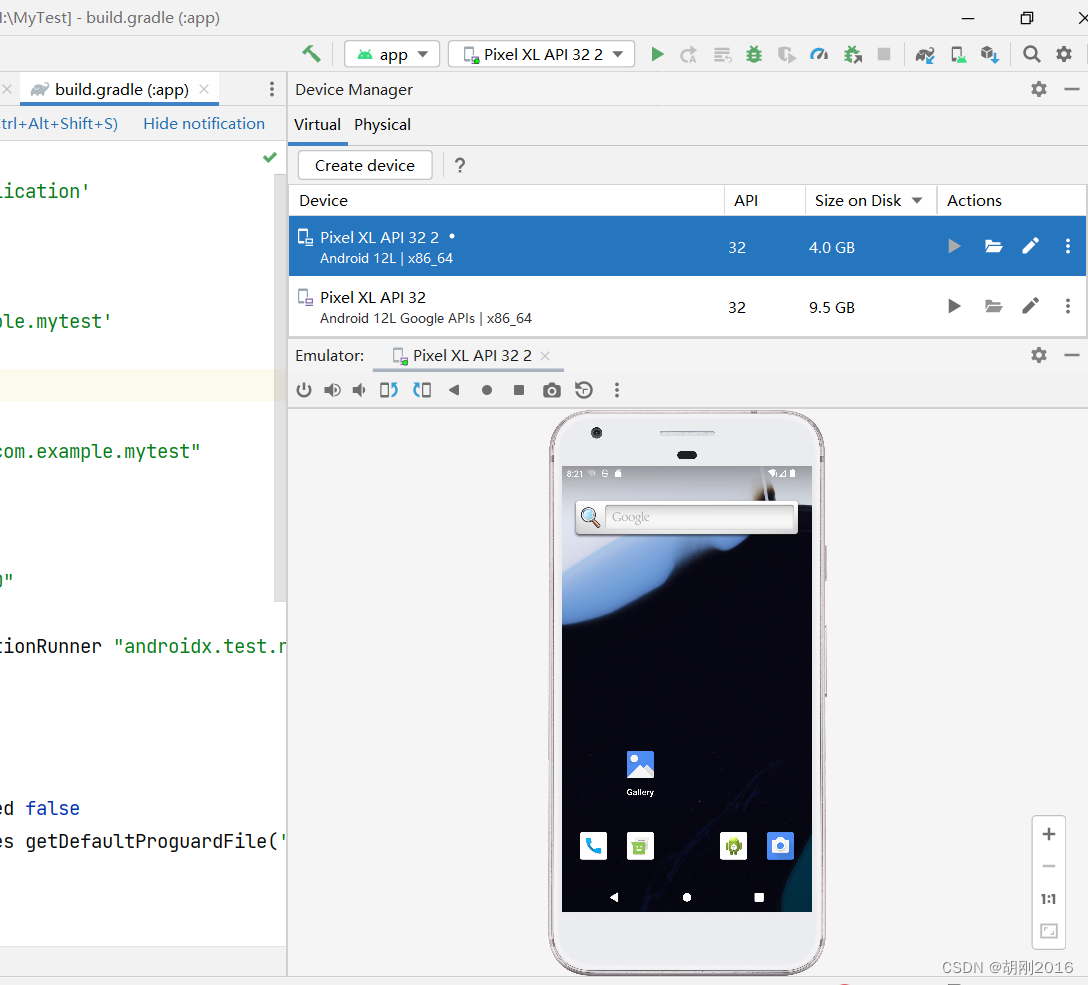The height and width of the screenshot is (985, 1088).
Task: Click the Google search field on phone
Action: point(699,517)
